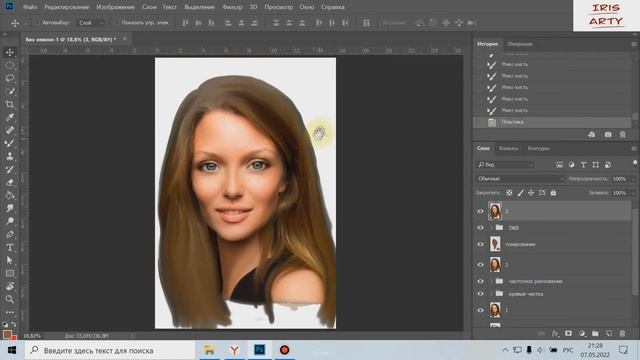Open the Слой auto-select dropdown
This screenshot has height=360, width=640.
(91, 23)
